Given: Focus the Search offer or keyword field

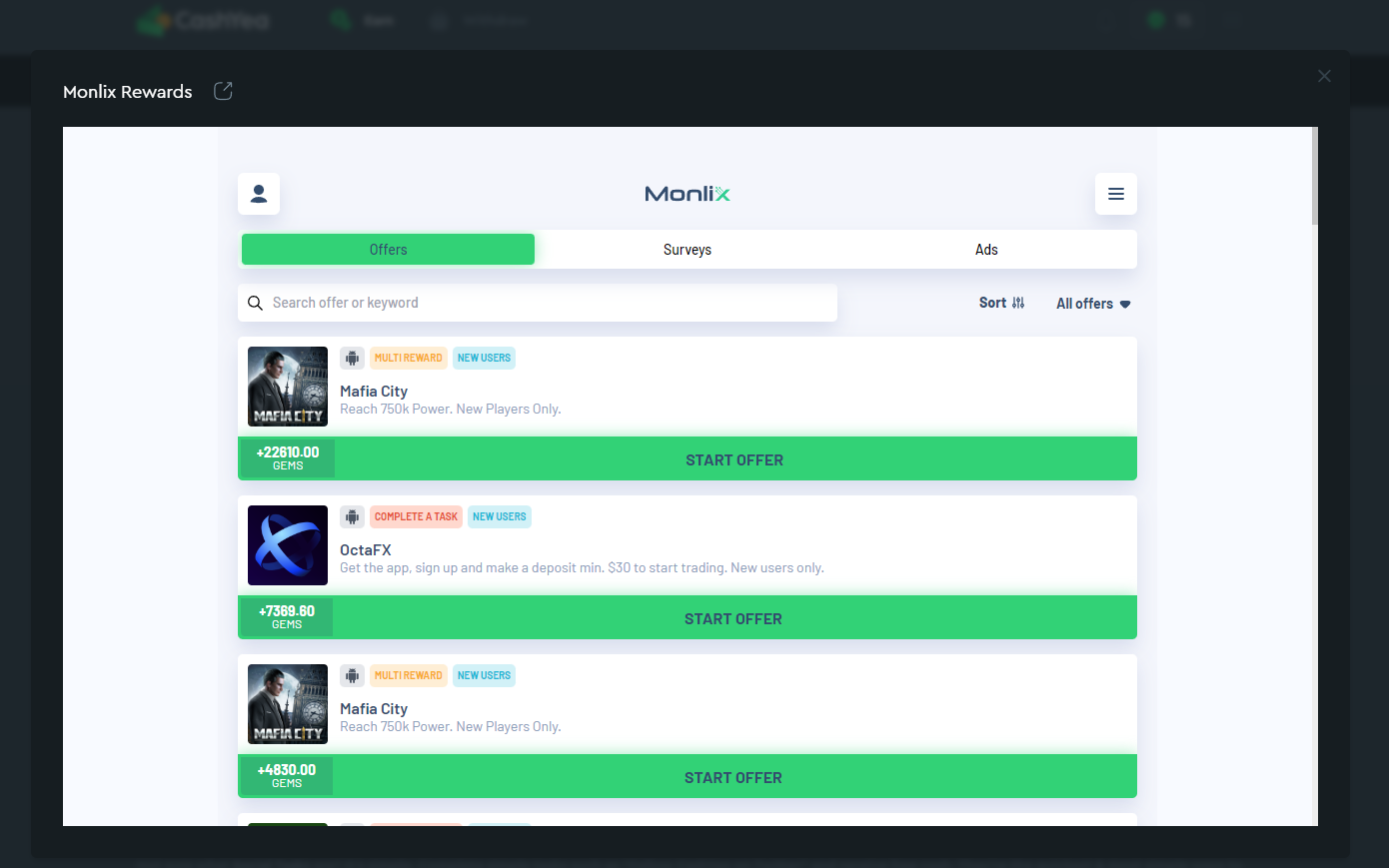Looking at the screenshot, I should coord(538,303).
